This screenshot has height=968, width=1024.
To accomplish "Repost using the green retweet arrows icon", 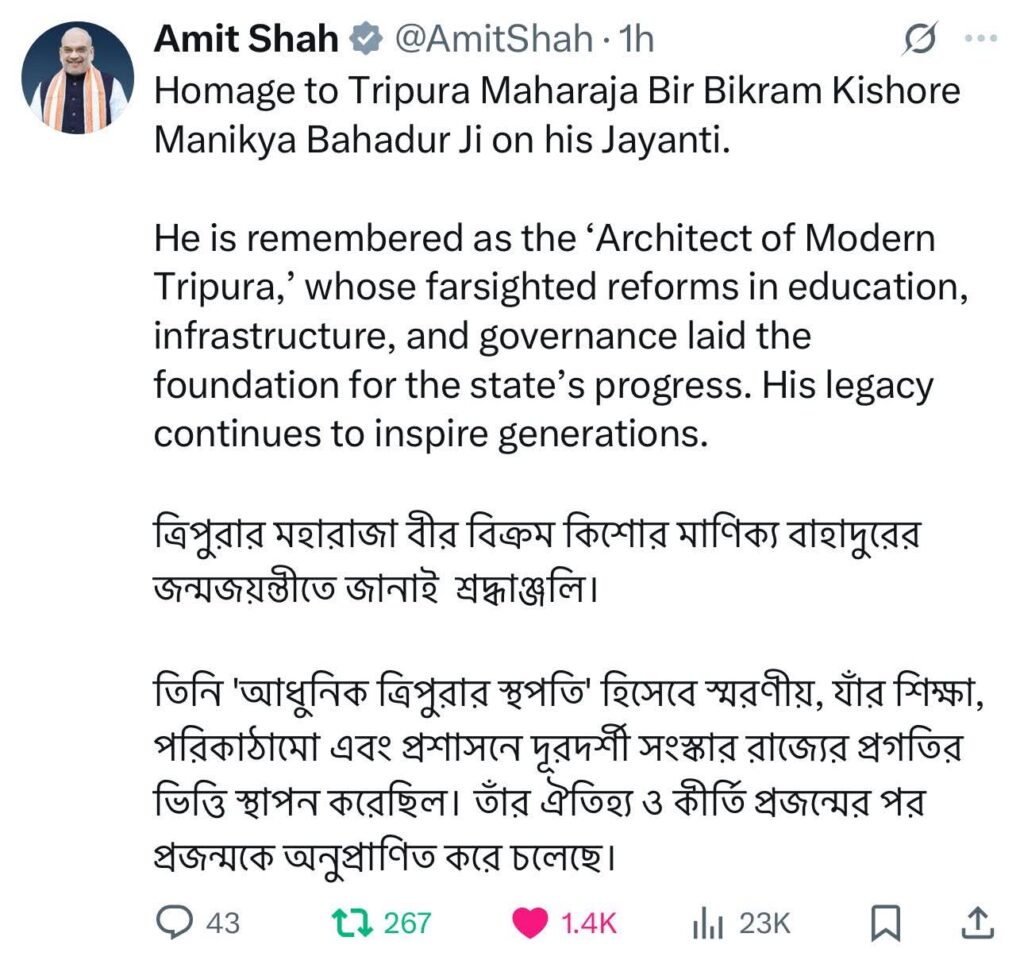I will 353,922.
